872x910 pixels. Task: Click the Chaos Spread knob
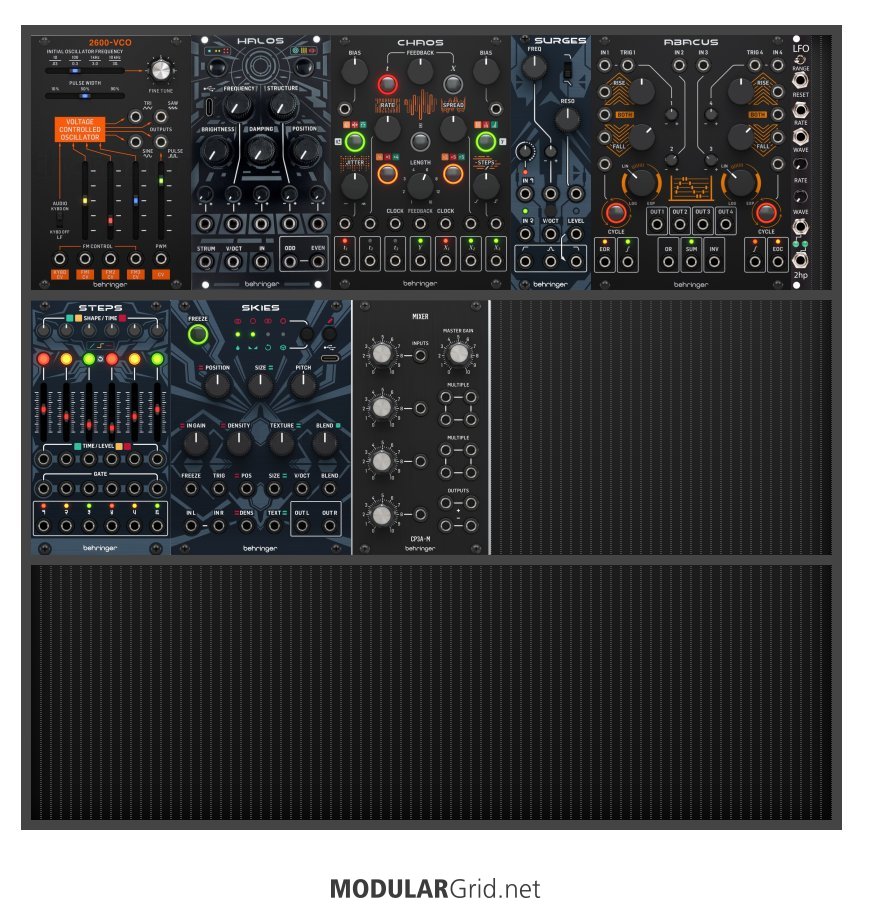(453, 128)
